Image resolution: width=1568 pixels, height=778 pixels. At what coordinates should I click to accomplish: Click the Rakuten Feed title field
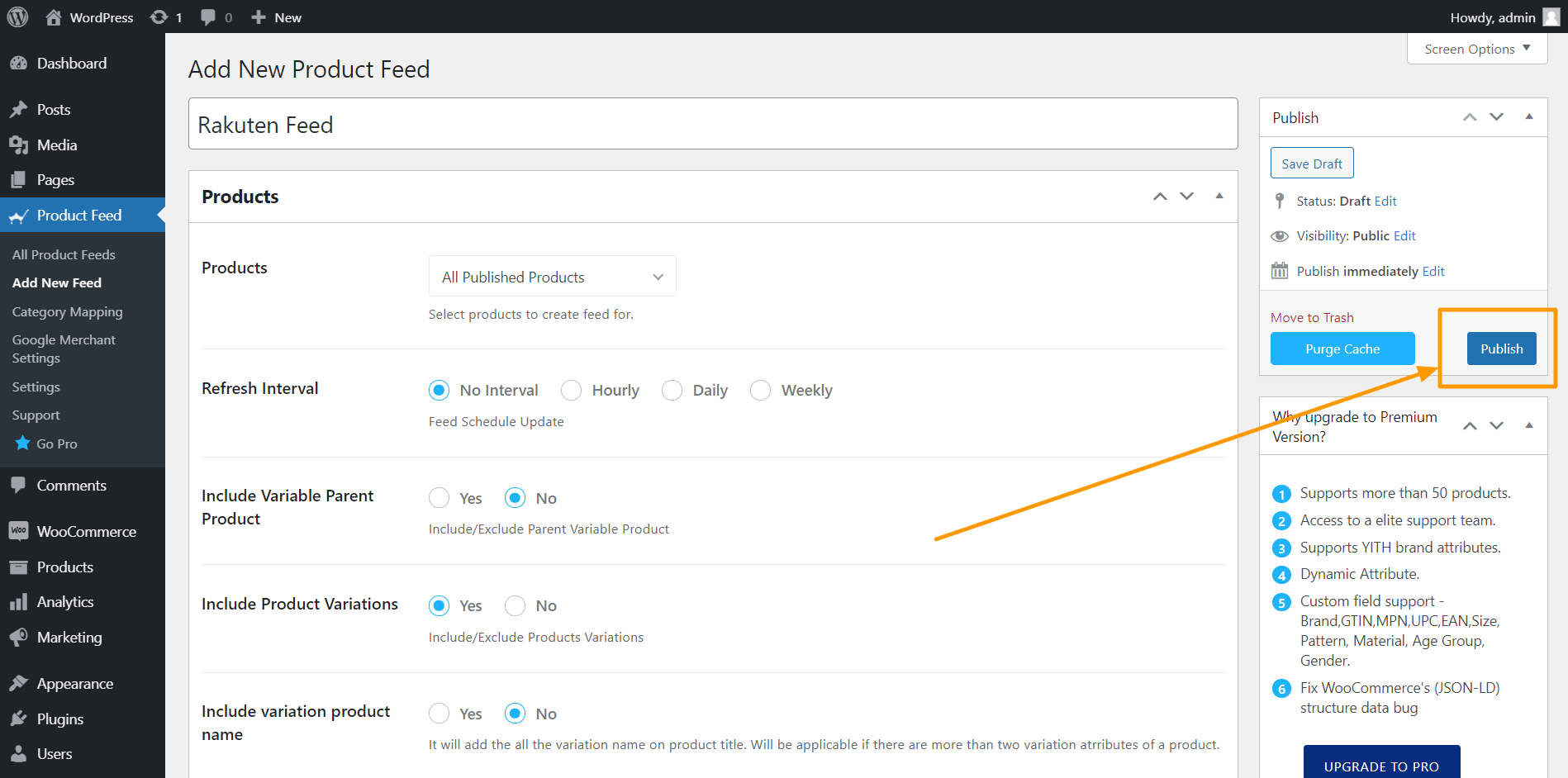click(x=712, y=124)
